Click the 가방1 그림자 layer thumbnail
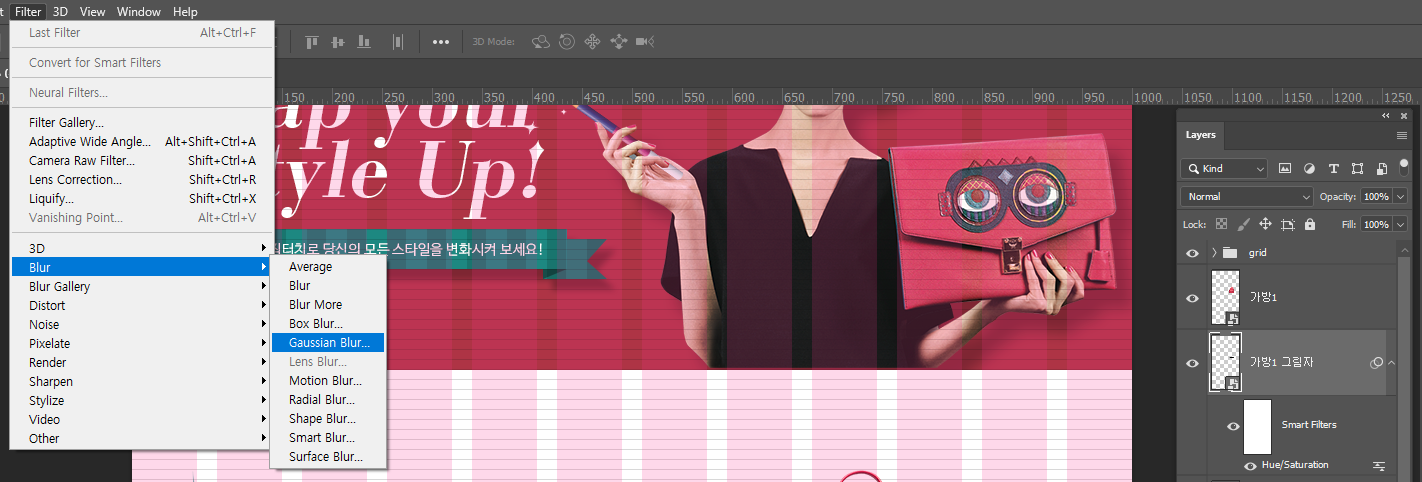This screenshot has width=1422, height=482. (1225, 362)
